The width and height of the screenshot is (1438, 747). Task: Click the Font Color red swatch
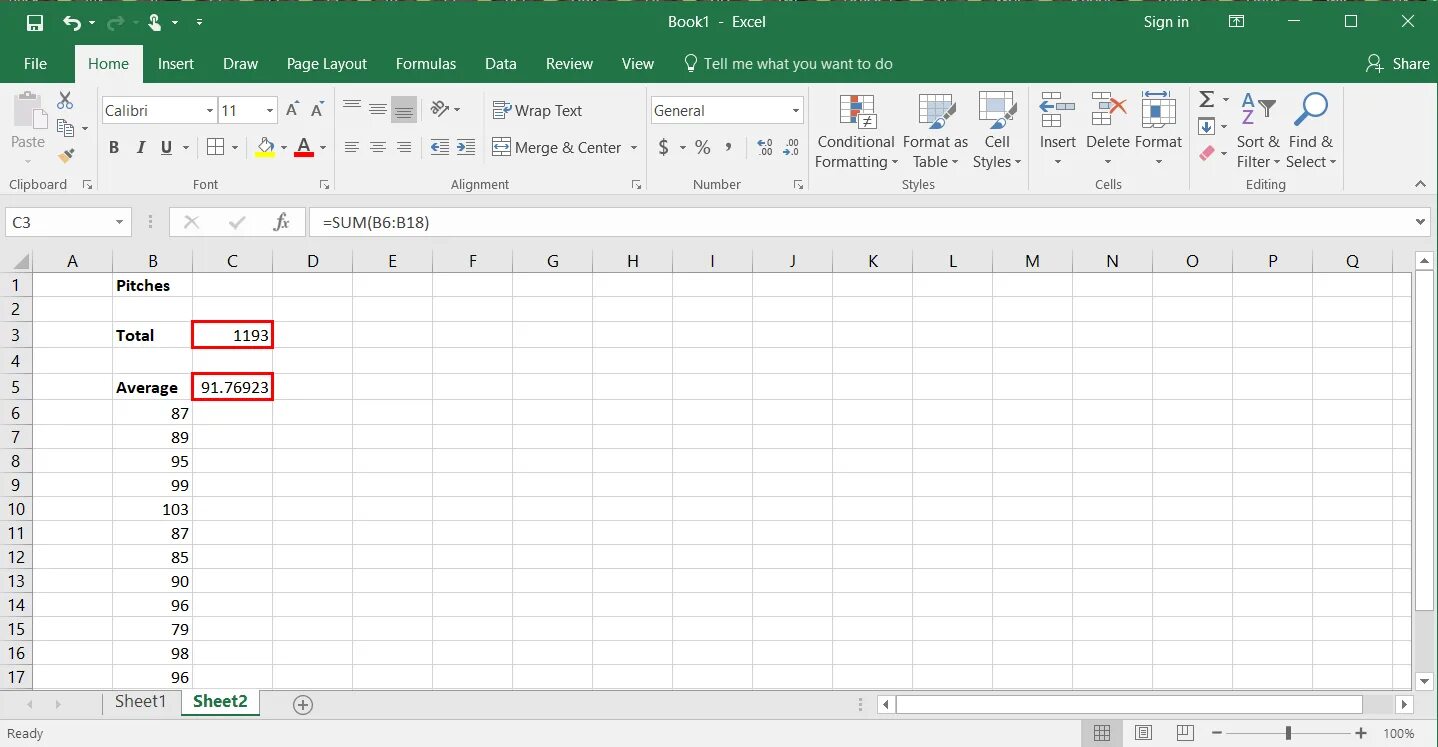pyautogui.click(x=304, y=147)
